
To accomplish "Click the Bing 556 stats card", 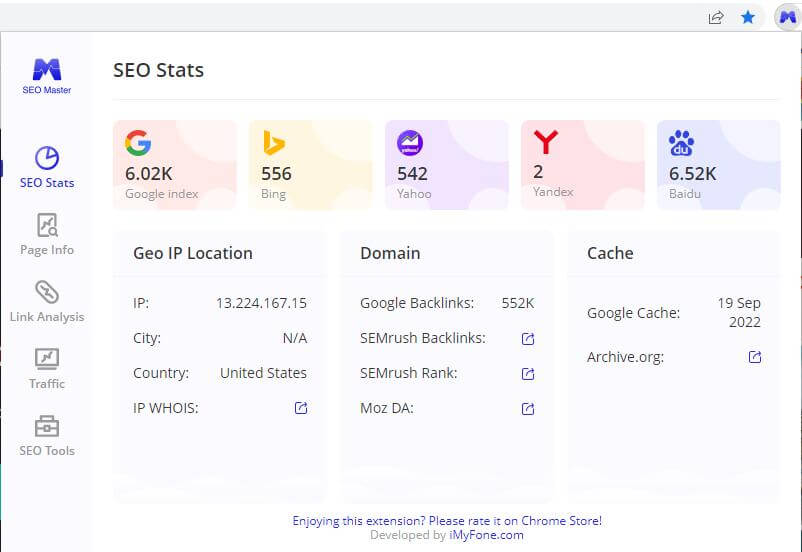I will (311, 165).
